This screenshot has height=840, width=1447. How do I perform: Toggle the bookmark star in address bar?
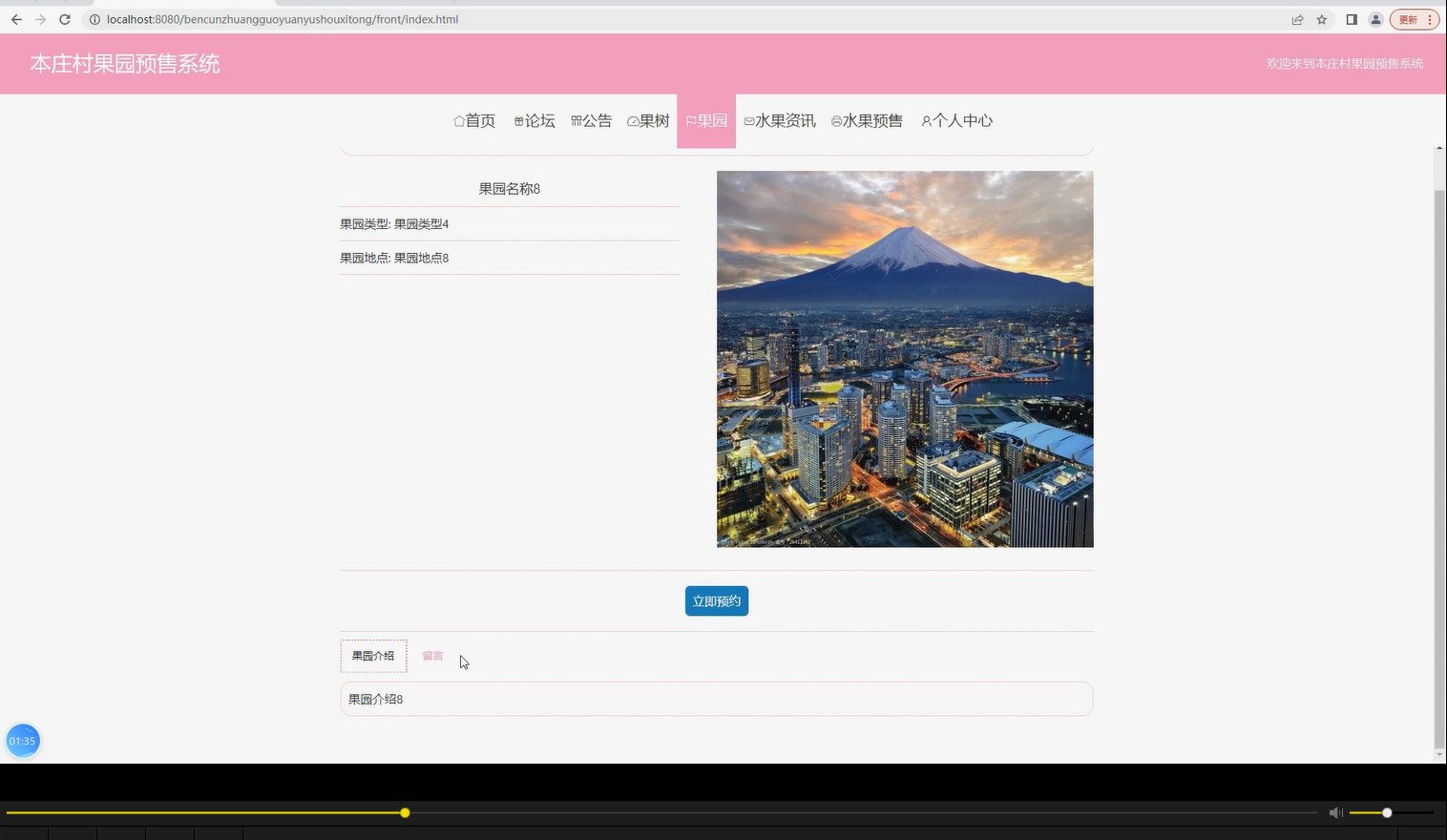[x=1322, y=19]
